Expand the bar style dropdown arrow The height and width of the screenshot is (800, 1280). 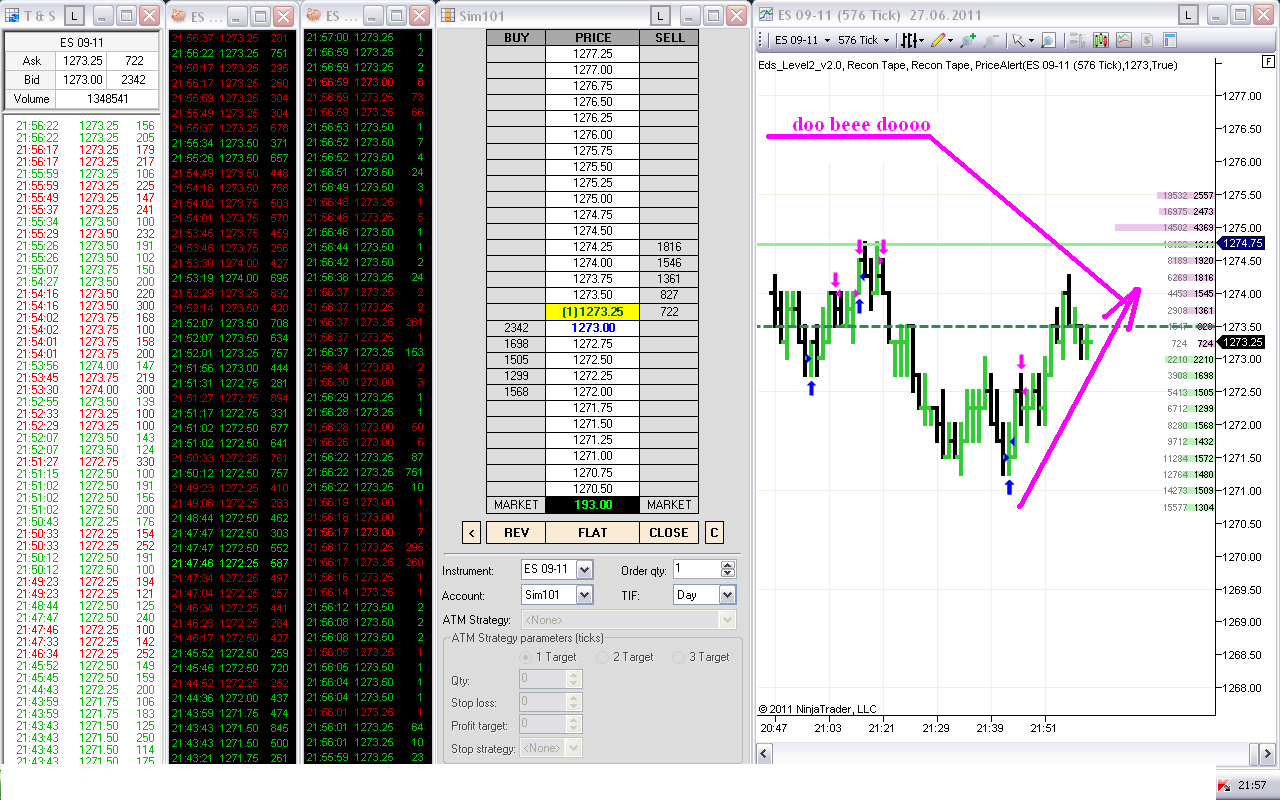pos(922,40)
